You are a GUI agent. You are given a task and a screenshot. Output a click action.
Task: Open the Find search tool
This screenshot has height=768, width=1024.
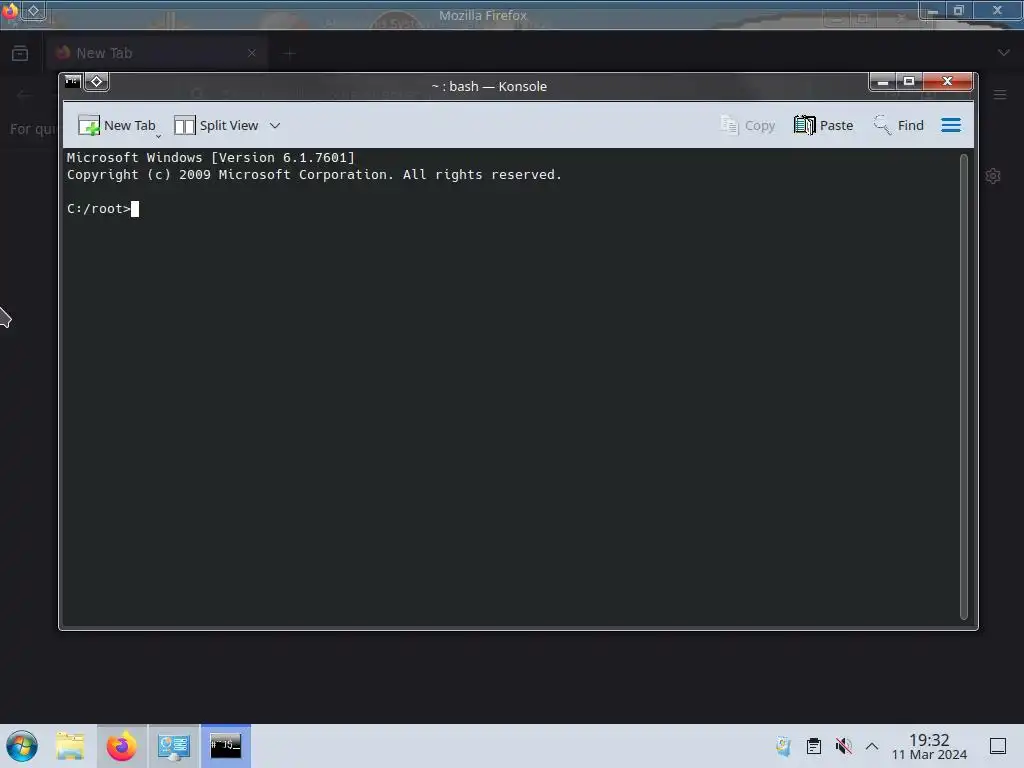pyautogui.click(x=899, y=125)
